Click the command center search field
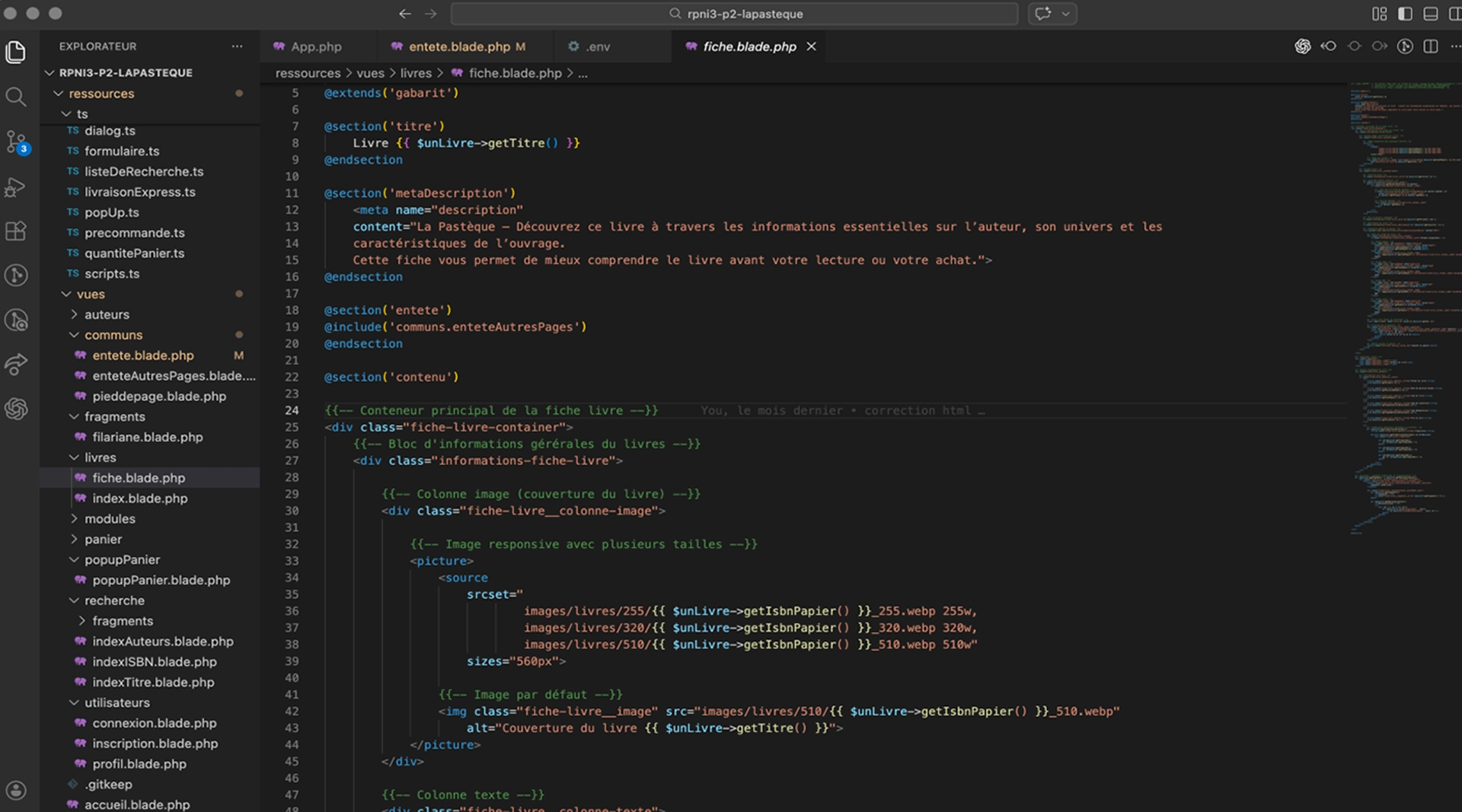This screenshot has width=1462, height=812. 734,14
